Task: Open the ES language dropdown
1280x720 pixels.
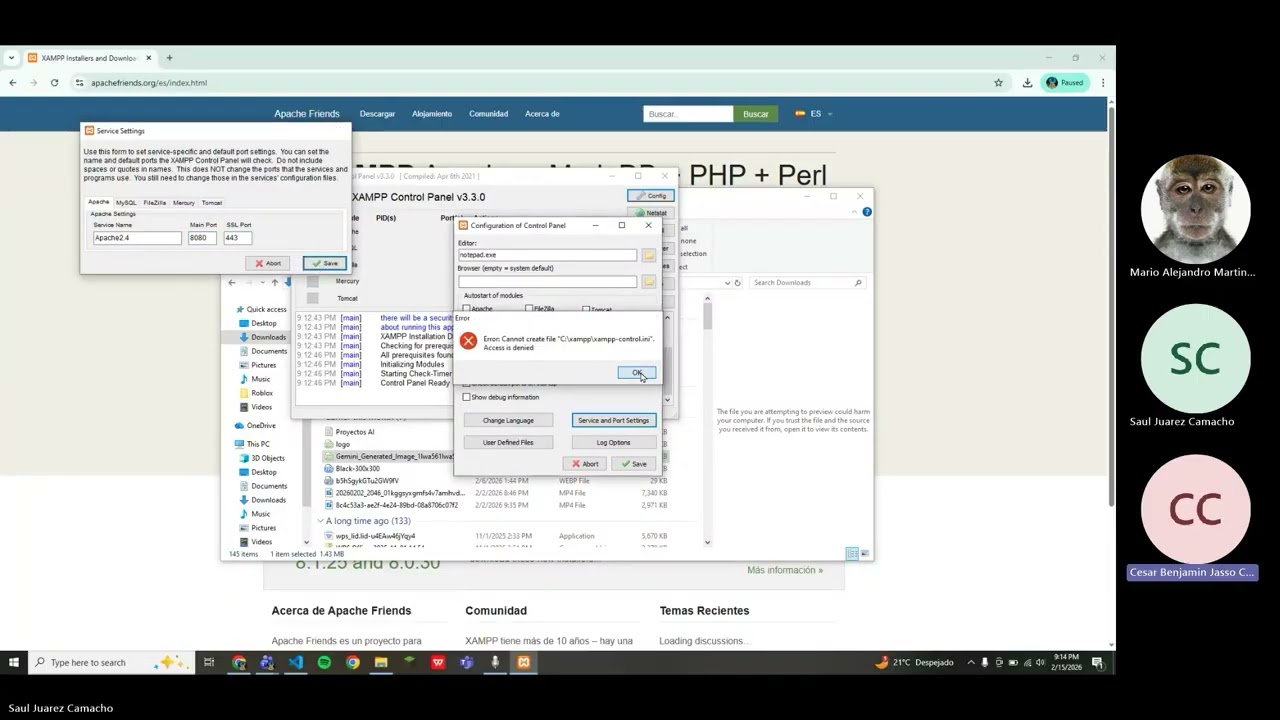Action: pyautogui.click(x=814, y=114)
